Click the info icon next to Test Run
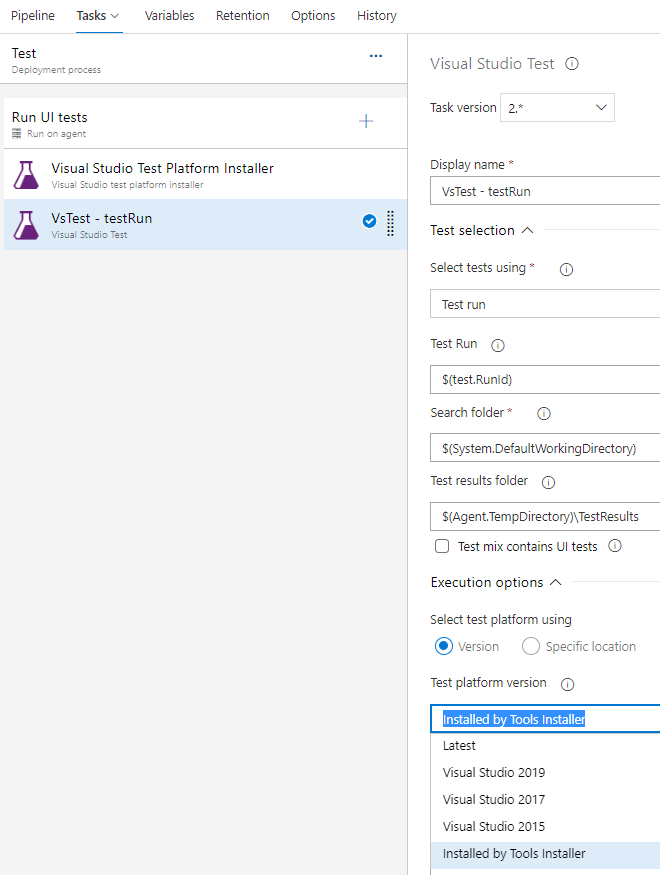This screenshot has height=875, width=660. point(498,345)
